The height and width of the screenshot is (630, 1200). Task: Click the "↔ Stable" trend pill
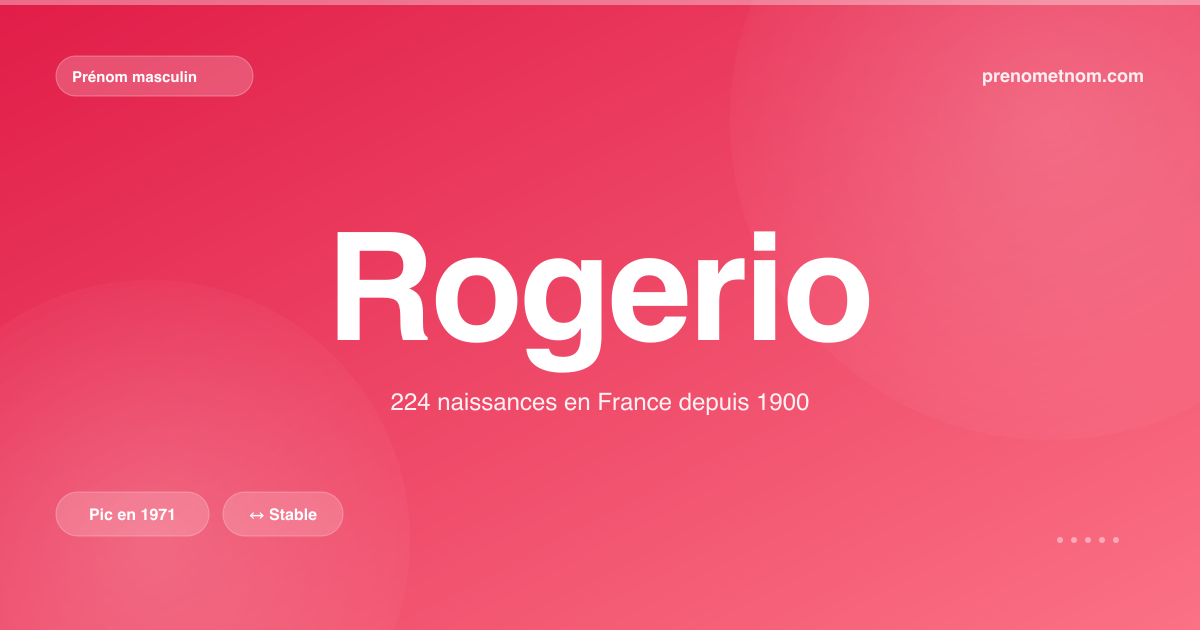click(x=283, y=514)
